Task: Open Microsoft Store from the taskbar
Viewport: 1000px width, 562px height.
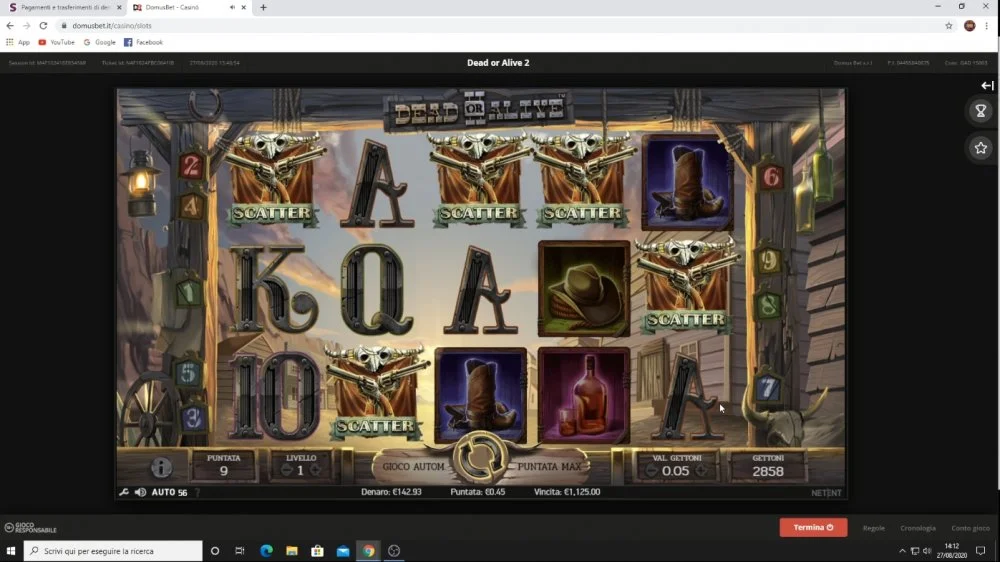Action: [317, 551]
